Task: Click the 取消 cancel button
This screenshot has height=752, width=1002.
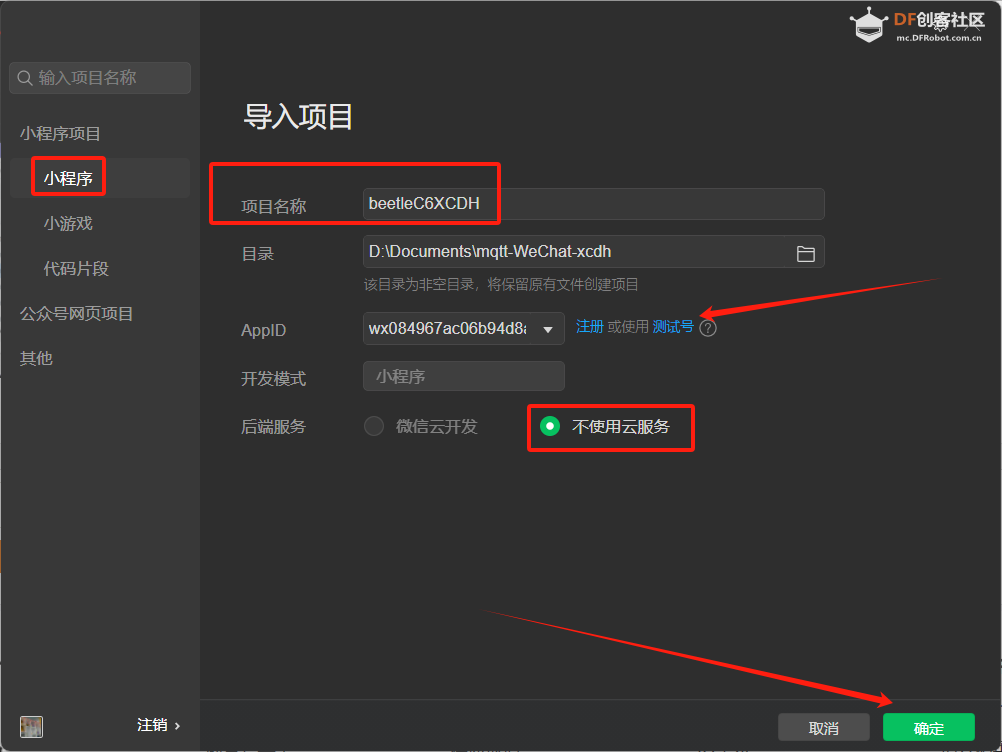Action: 824,728
